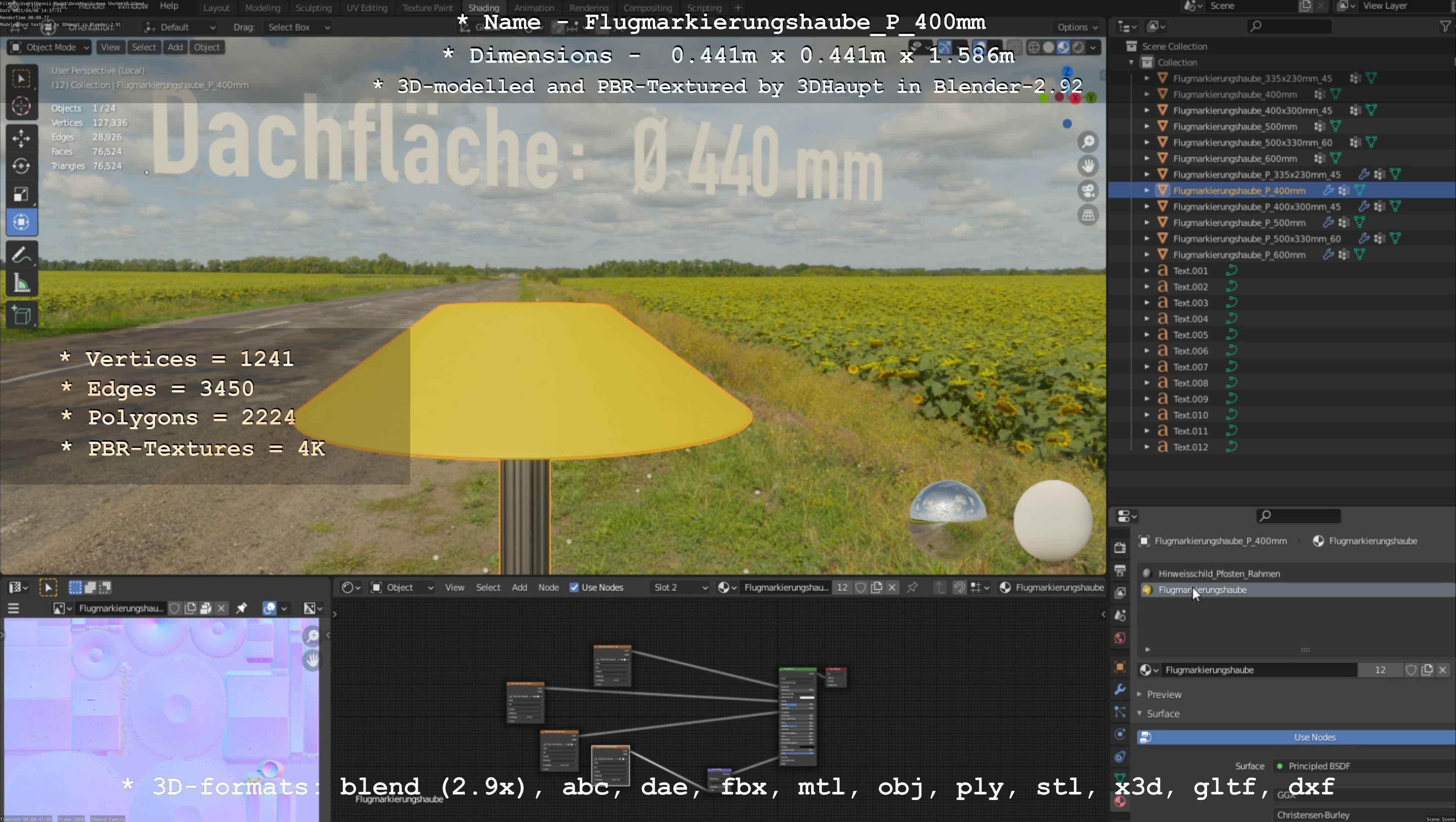Switch to the Texture Paint workspace tab

[x=428, y=8]
